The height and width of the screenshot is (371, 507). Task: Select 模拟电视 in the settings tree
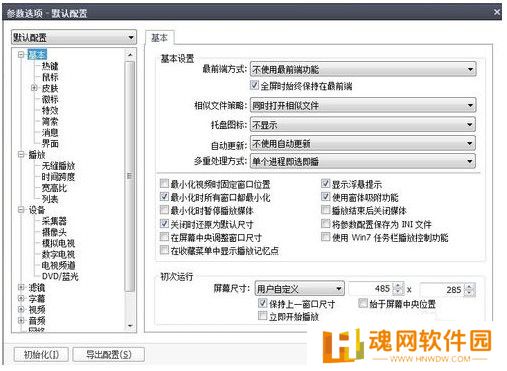pyautogui.click(x=58, y=243)
